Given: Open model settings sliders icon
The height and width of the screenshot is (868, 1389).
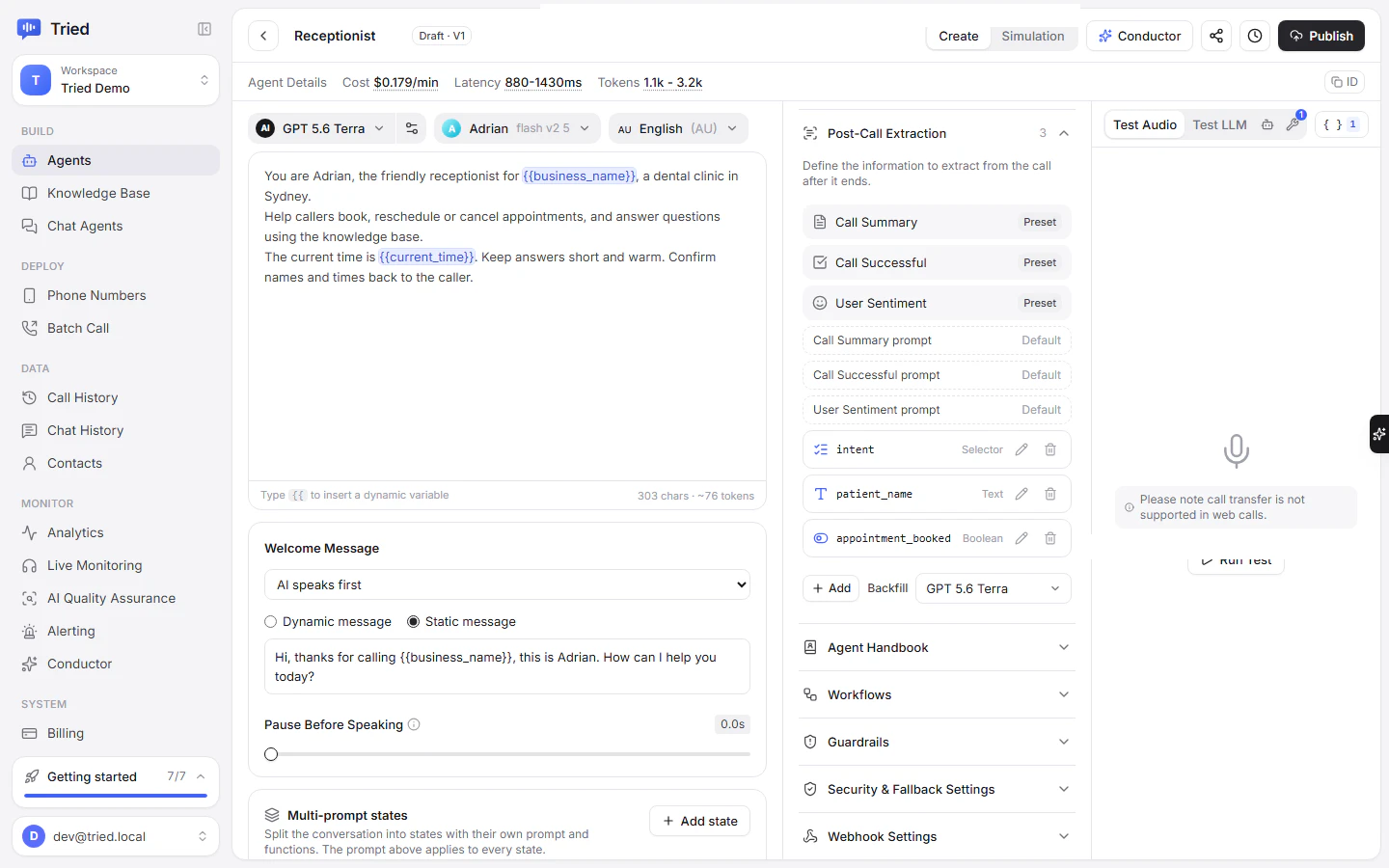Looking at the screenshot, I should tap(412, 128).
